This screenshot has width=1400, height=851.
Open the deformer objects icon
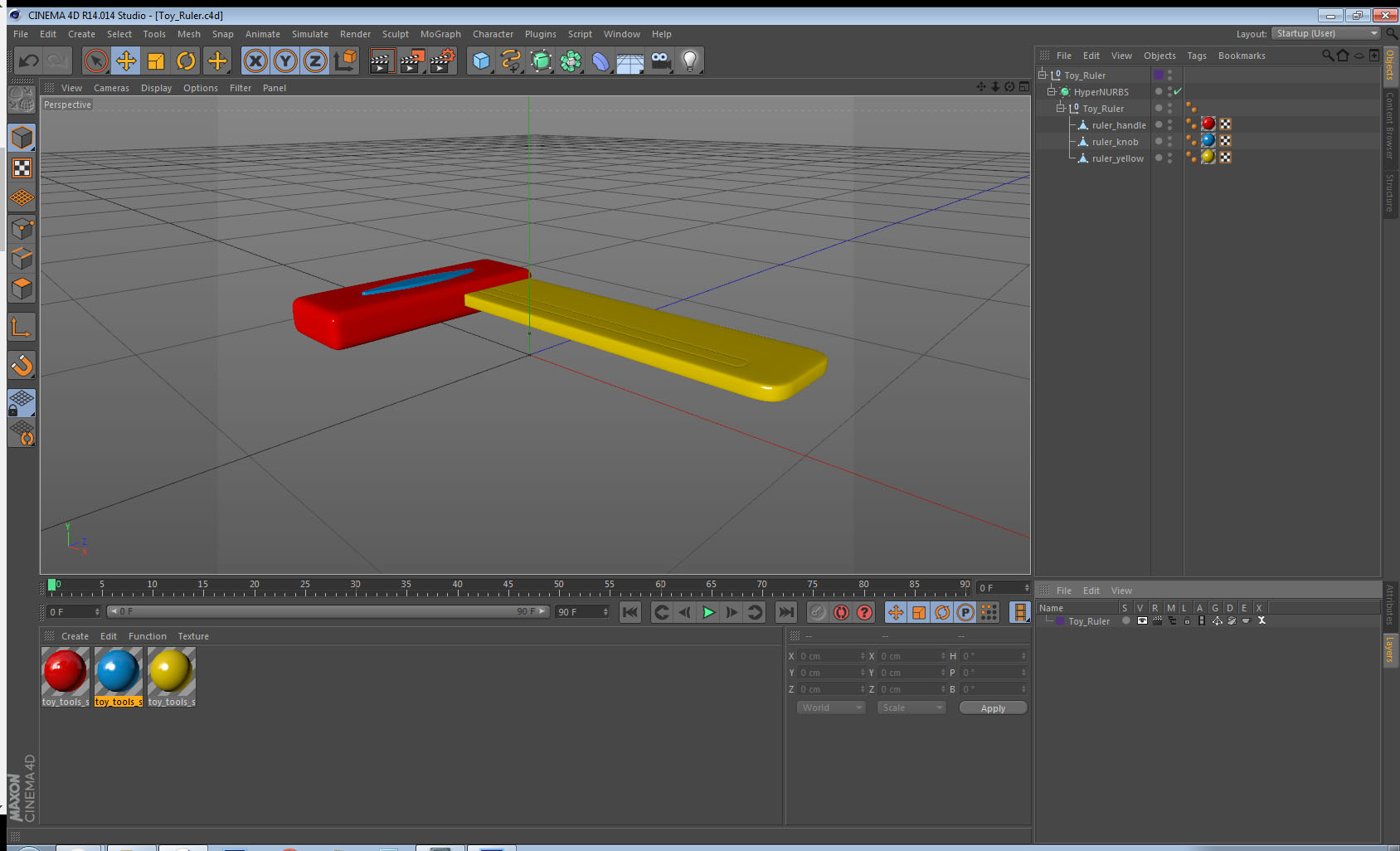(600, 61)
